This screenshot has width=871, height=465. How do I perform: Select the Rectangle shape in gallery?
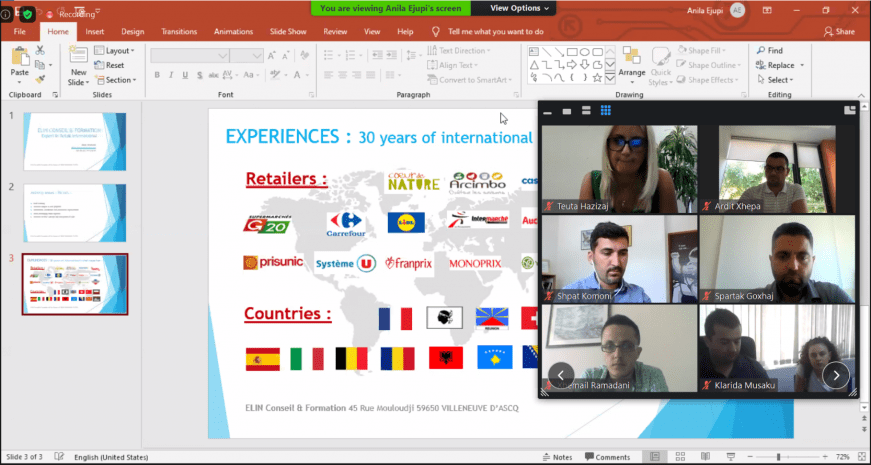572,52
